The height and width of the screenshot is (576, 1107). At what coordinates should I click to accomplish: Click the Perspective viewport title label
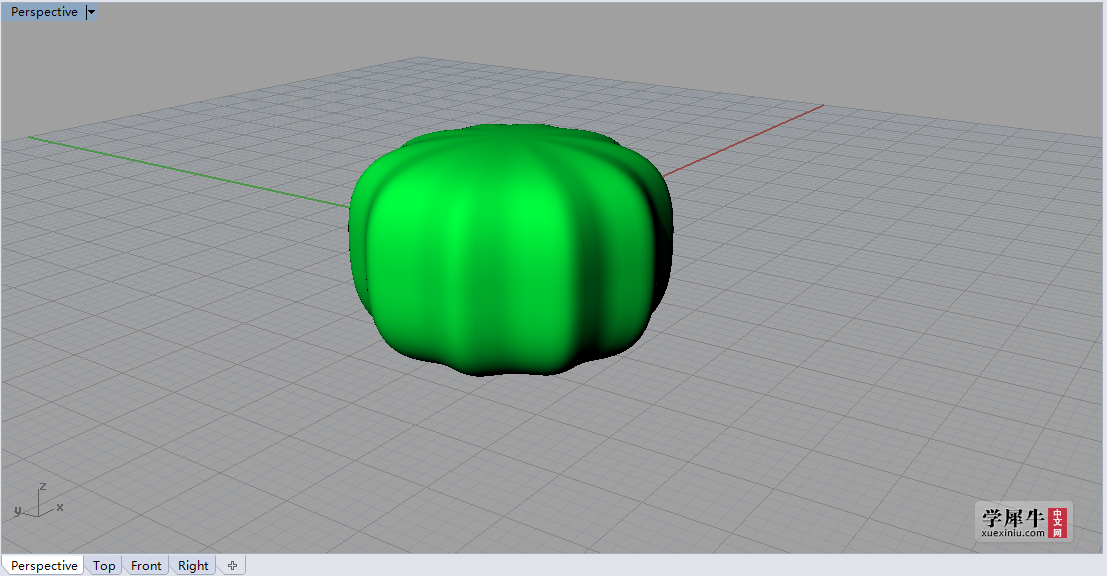[x=44, y=12]
